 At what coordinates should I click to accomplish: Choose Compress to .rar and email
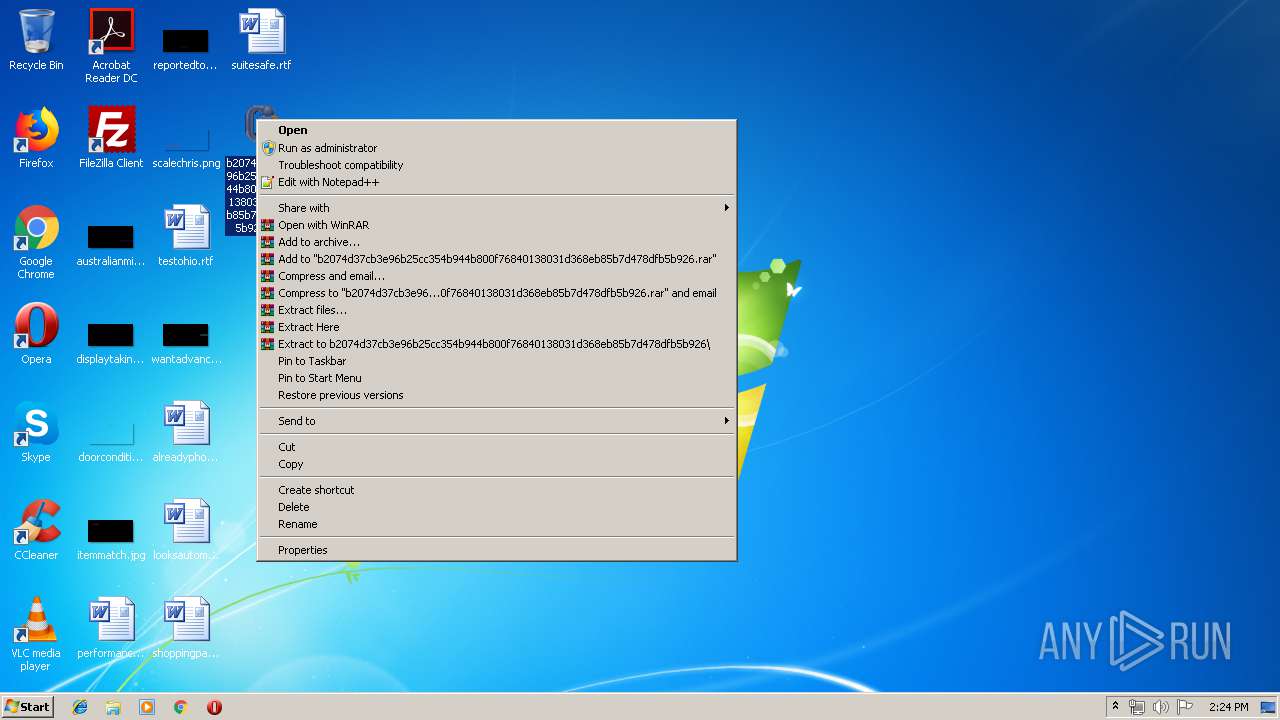[496, 293]
